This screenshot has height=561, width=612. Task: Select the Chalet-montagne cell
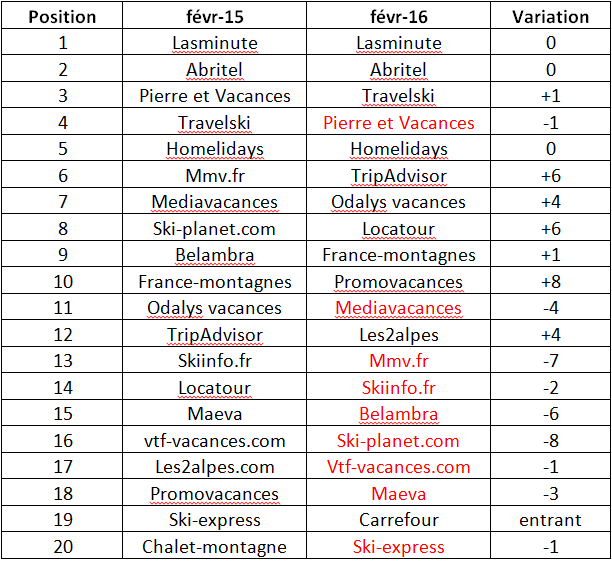pos(215,546)
